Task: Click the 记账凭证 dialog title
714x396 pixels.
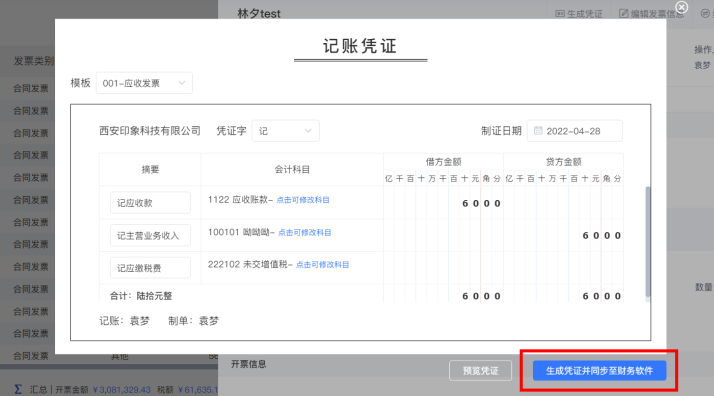Action: [x=360, y=46]
